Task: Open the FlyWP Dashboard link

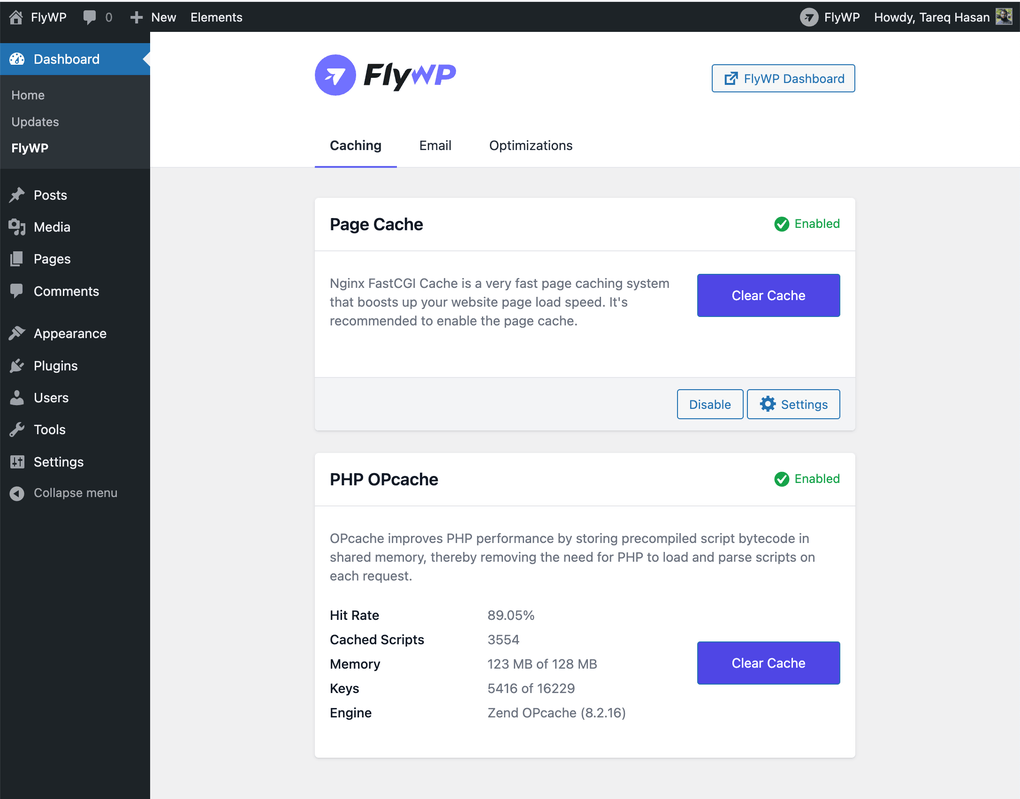Action: pos(783,78)
